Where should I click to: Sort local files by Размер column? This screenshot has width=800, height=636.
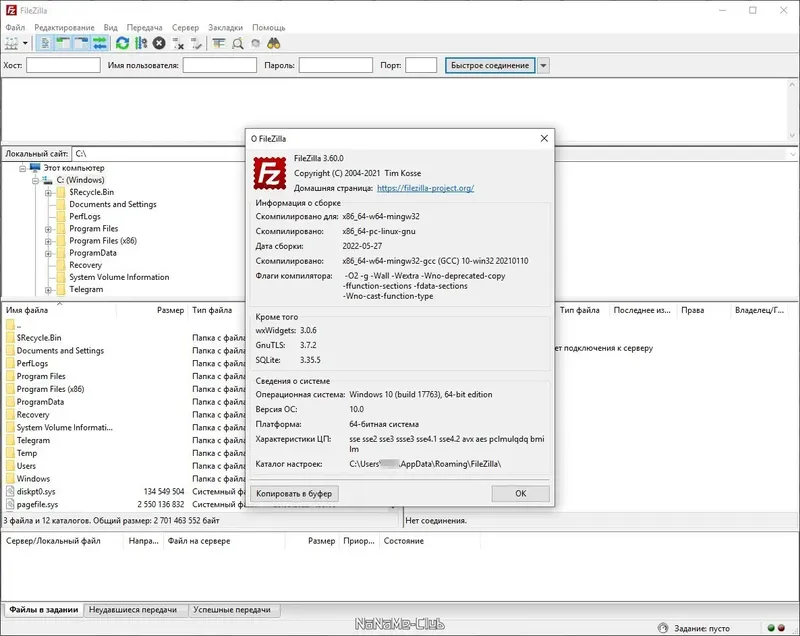[x=152, y=310]
